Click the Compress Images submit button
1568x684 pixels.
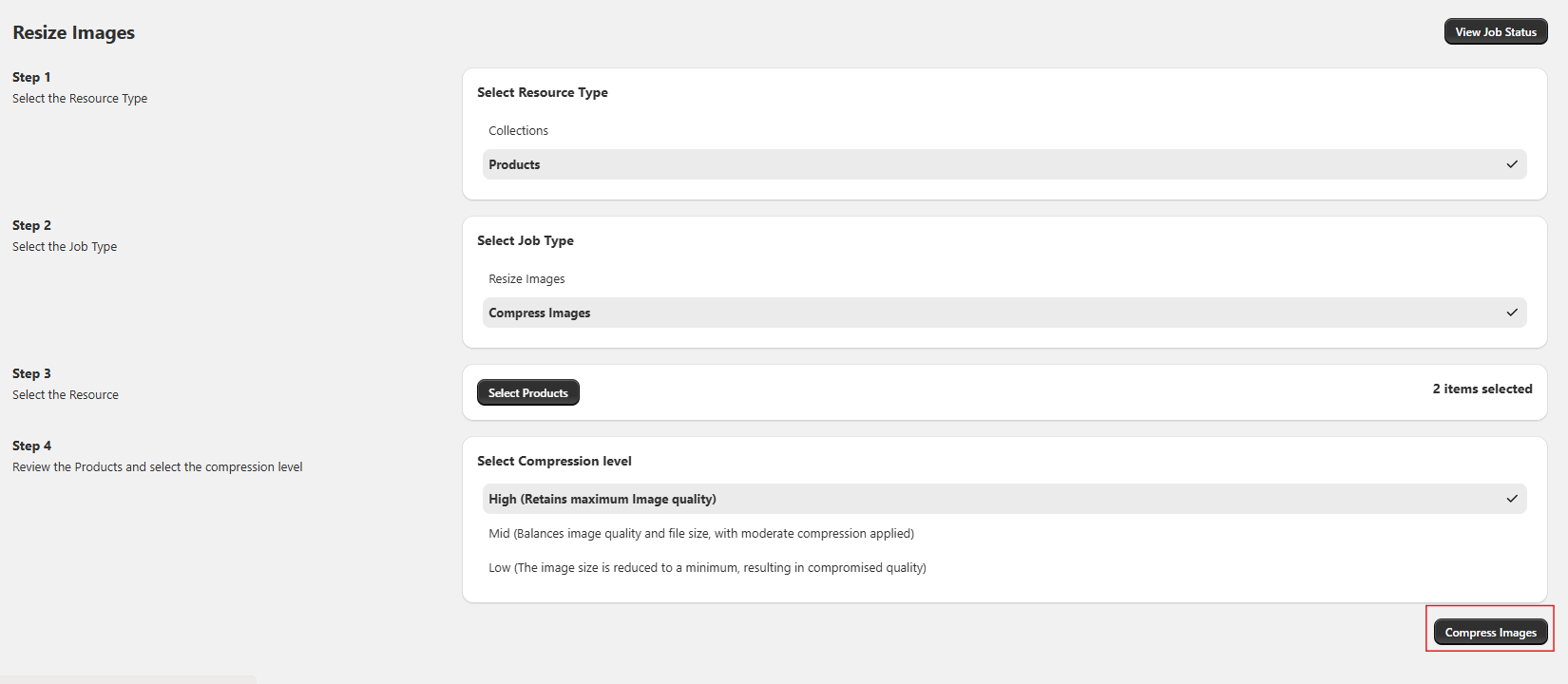click(x=1490, y=633)
